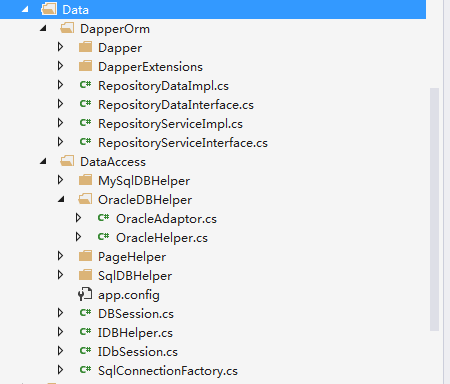Click the C# icon beside RepositoryServiceInterface.cs

(x=85, y=142)
